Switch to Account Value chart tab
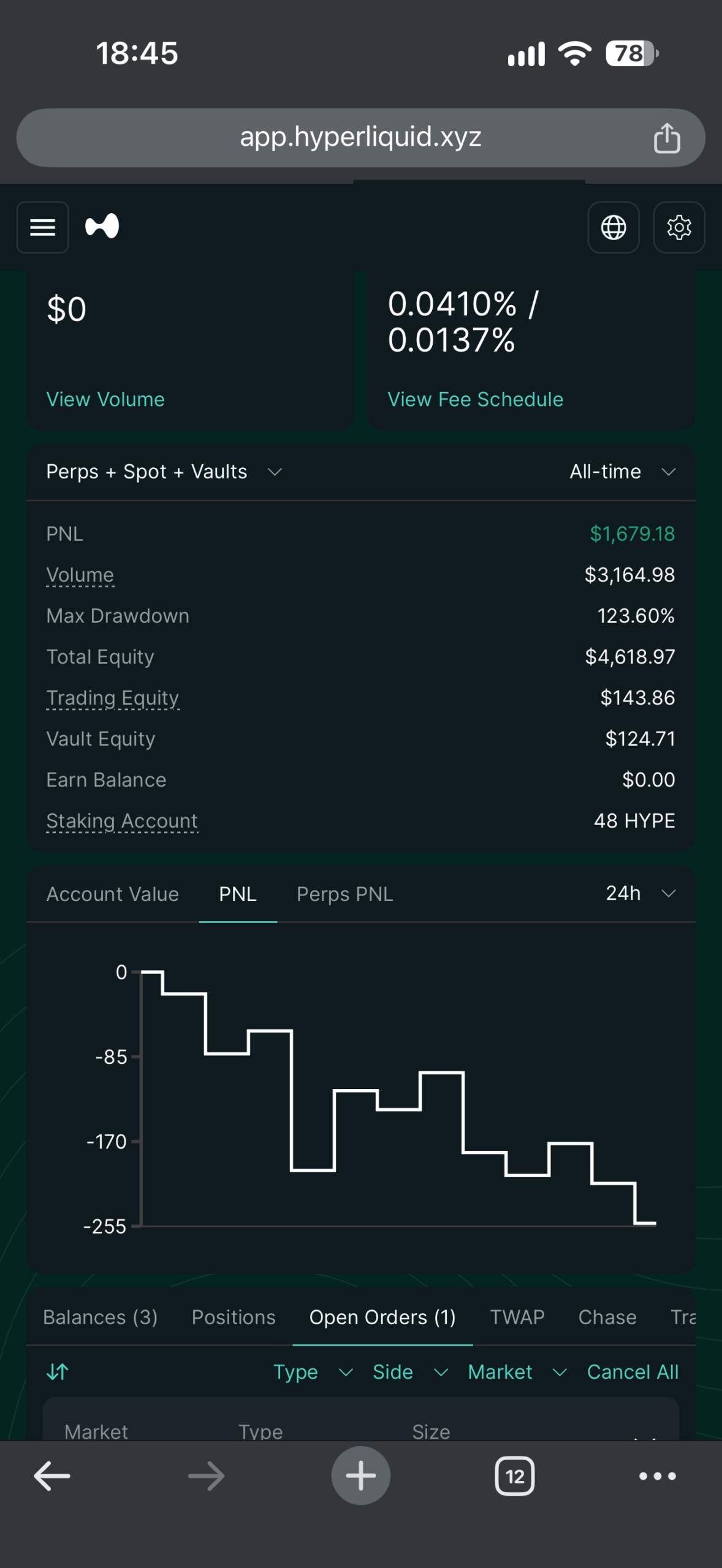The height and width of the screenshot is (1568, 722). pyautogui.click(x=113, y=894)
